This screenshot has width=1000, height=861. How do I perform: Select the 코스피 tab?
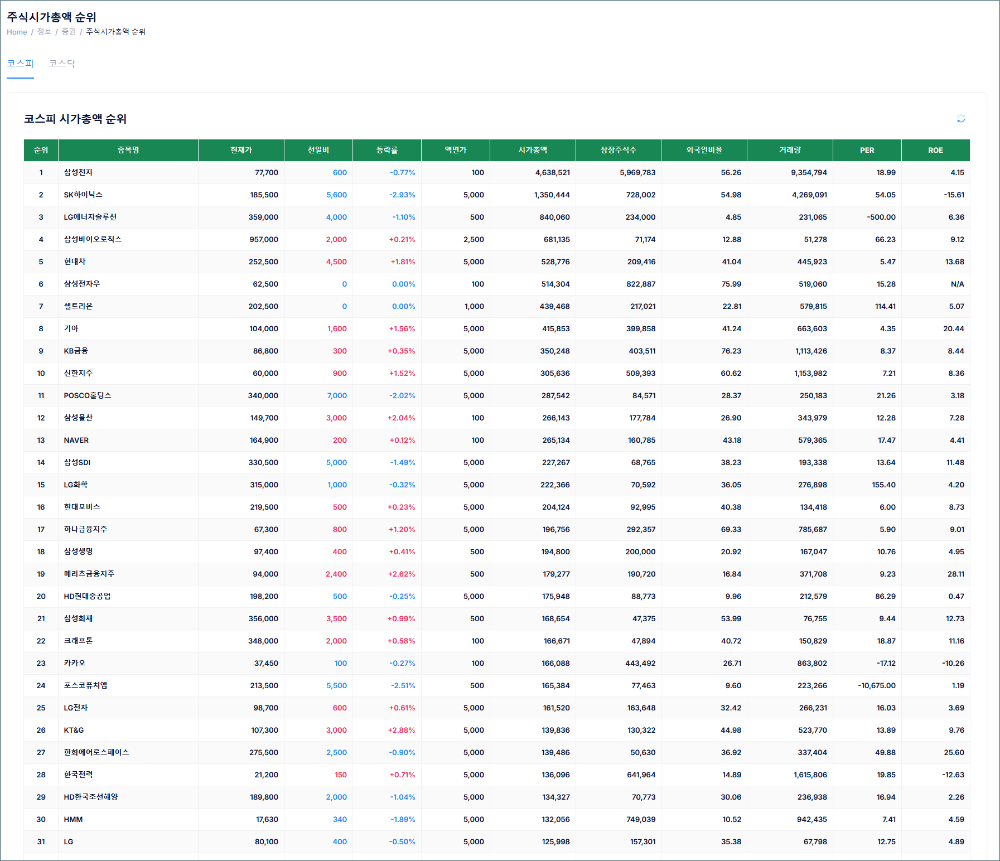[x=20, y=64]
